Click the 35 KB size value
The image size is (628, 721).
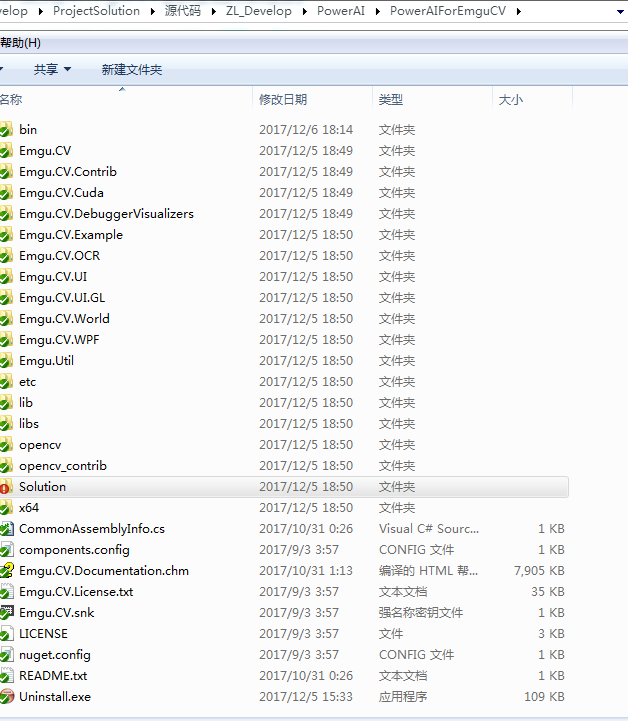tap(548, 592)
